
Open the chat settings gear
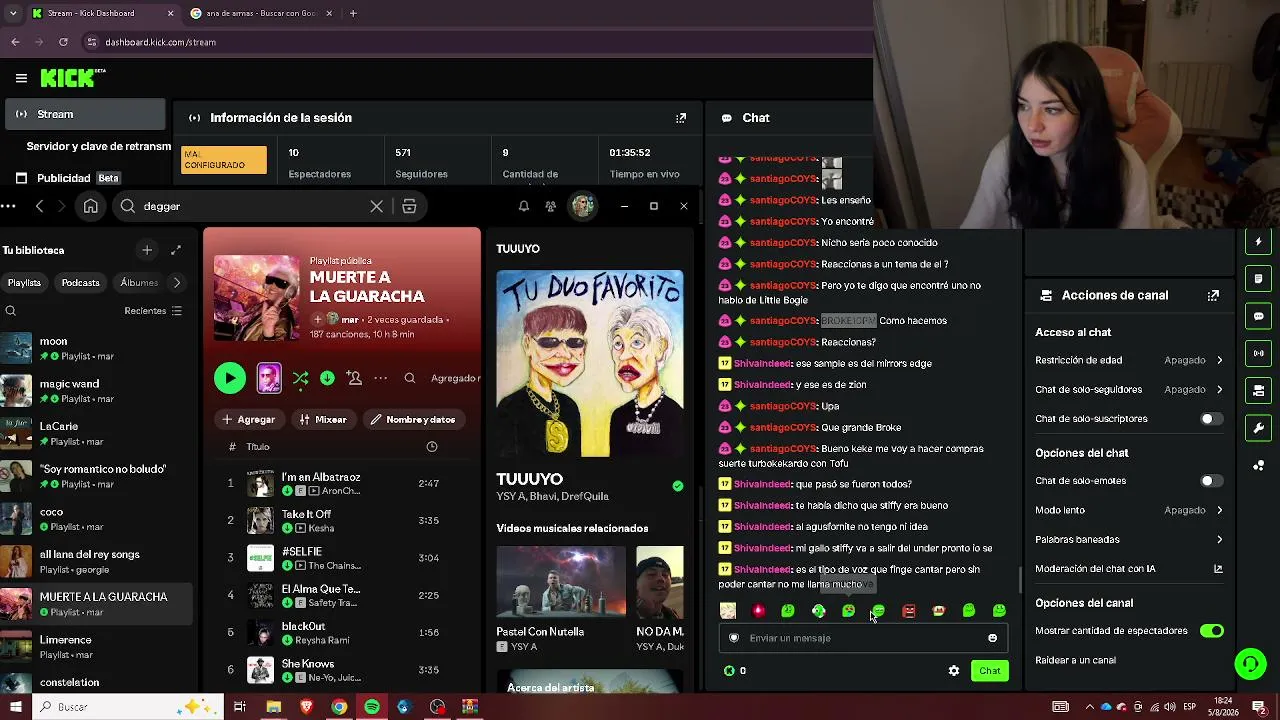[x=954, y=671]
